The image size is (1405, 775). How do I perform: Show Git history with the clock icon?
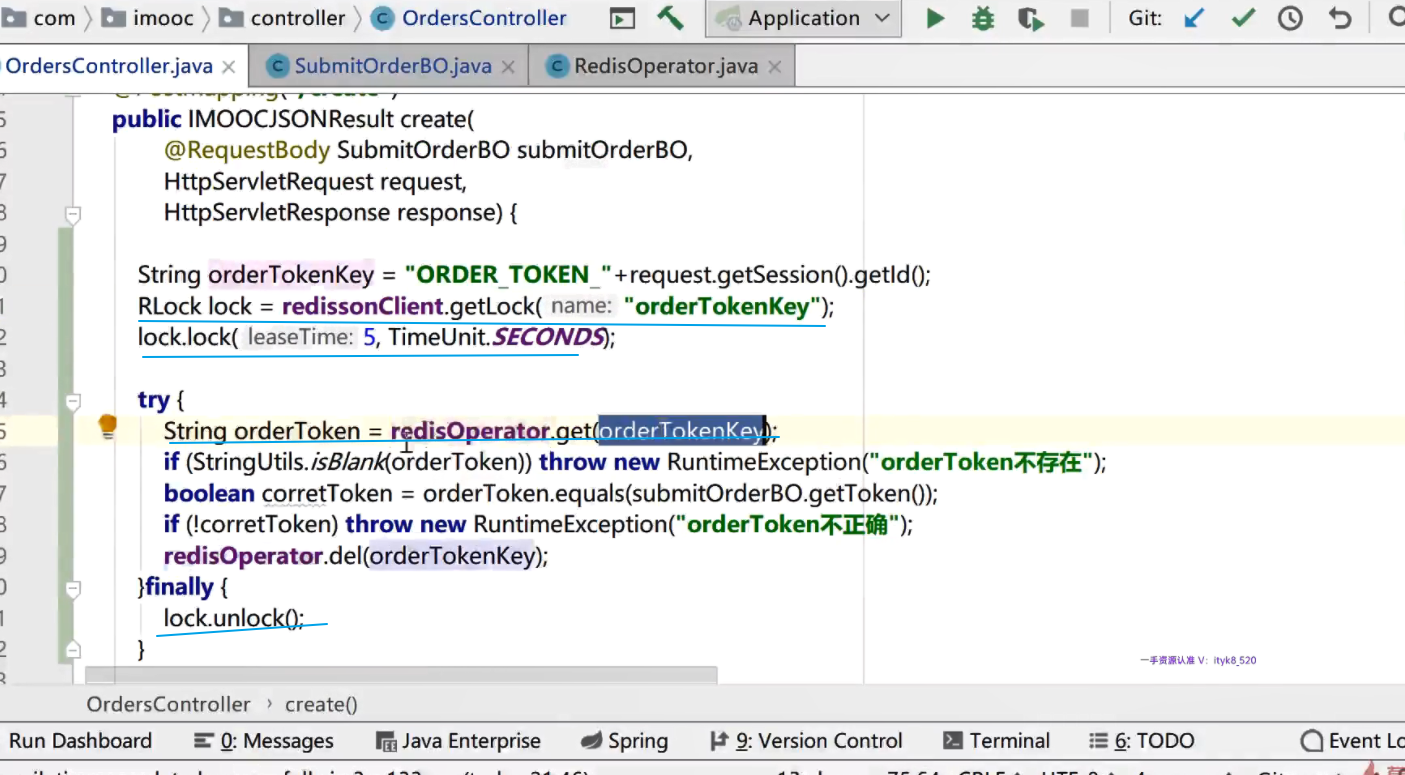(x=1290, y=18)
